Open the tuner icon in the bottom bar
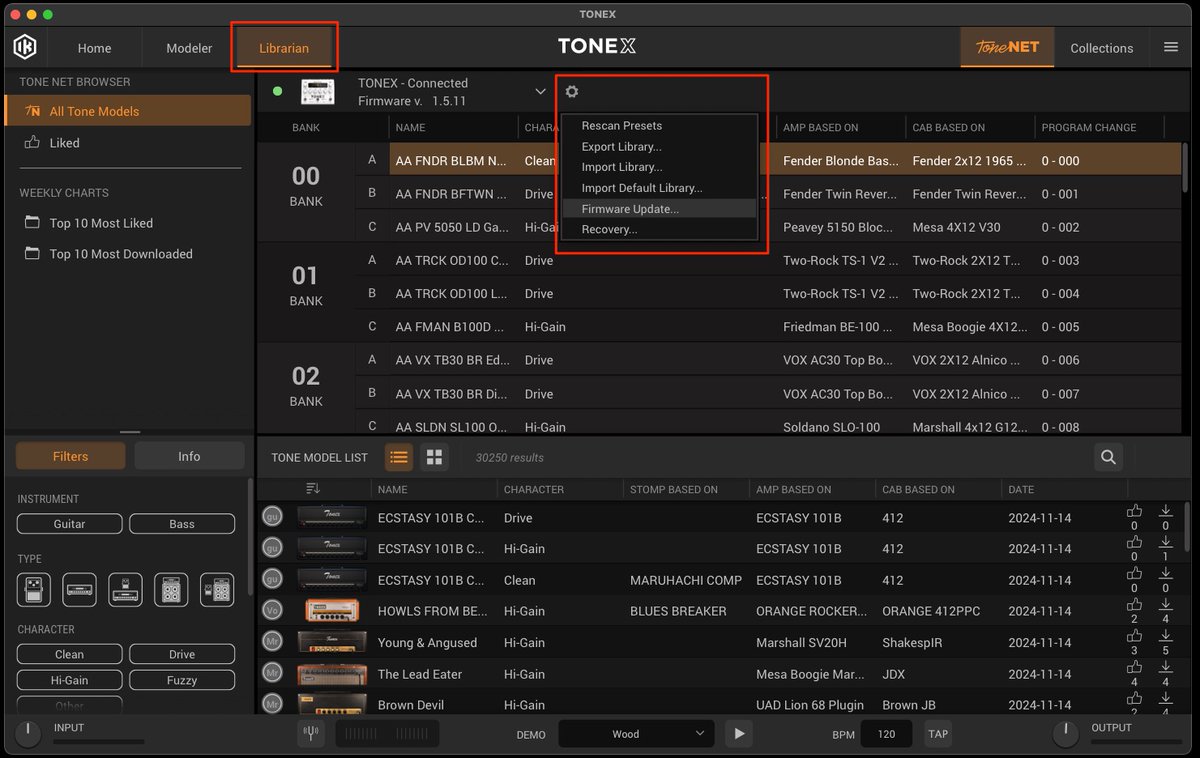1200x758 pixels. tap(310, 733)
